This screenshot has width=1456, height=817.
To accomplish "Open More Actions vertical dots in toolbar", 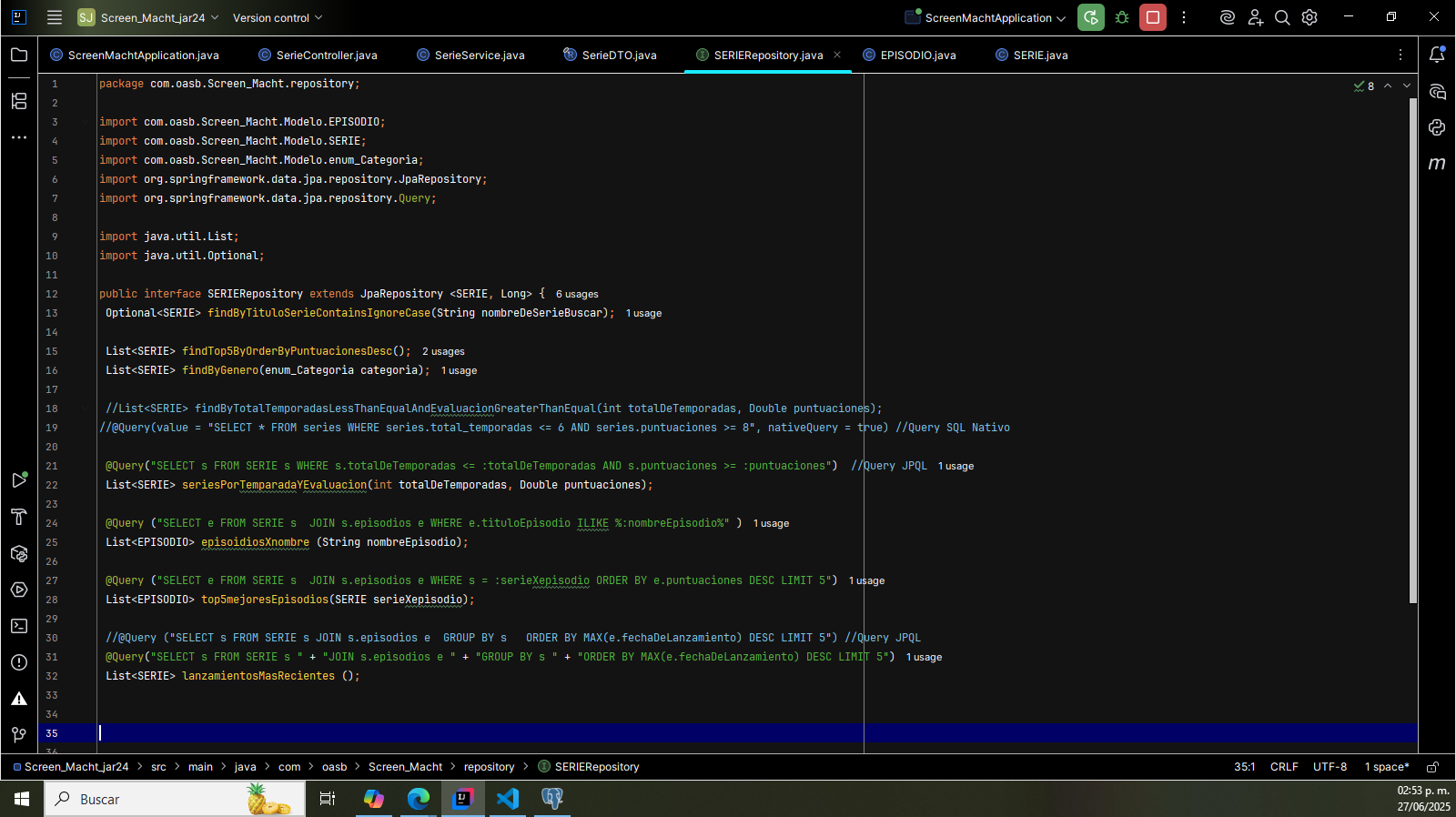I will click(1184, 17).
